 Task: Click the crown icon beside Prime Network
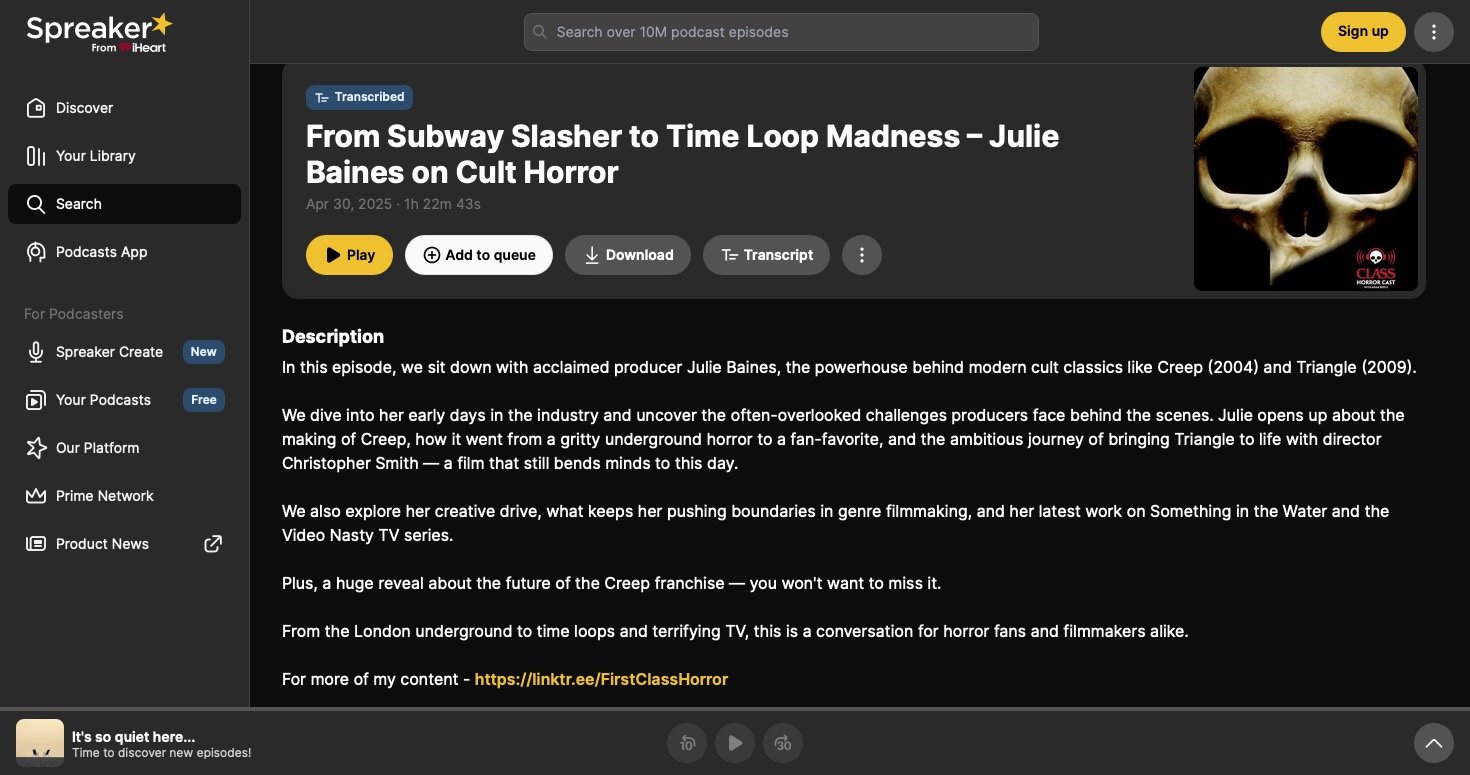coord(36,496)
